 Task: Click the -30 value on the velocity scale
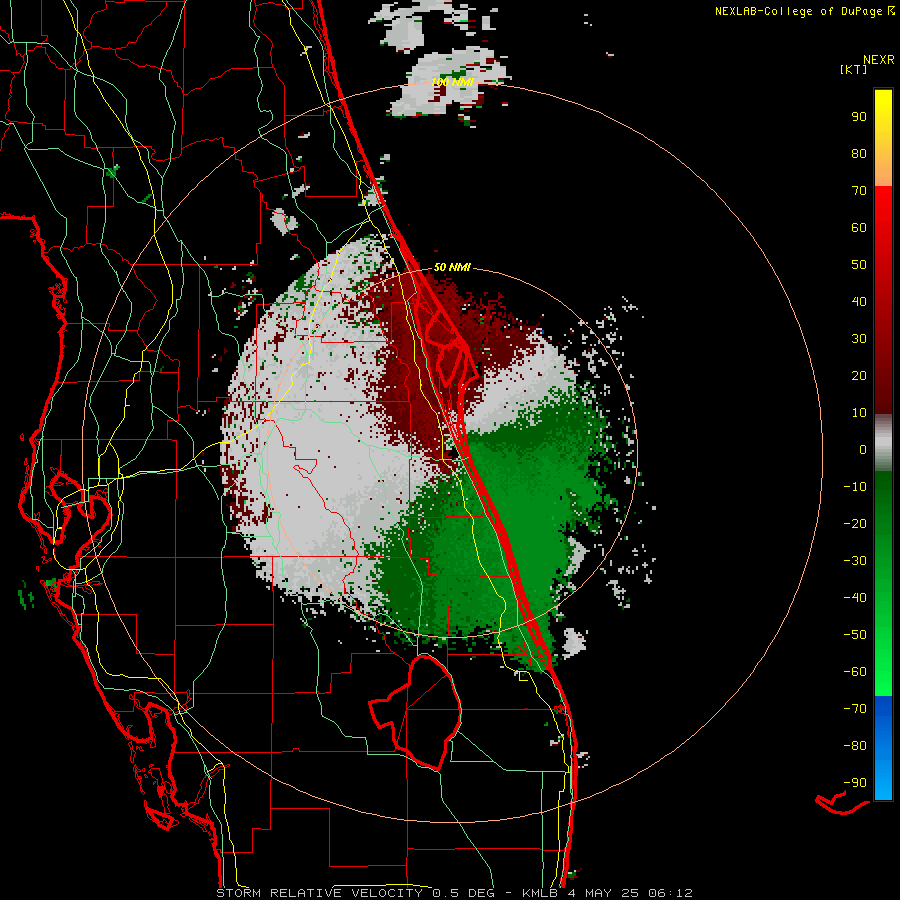point(855,561)
